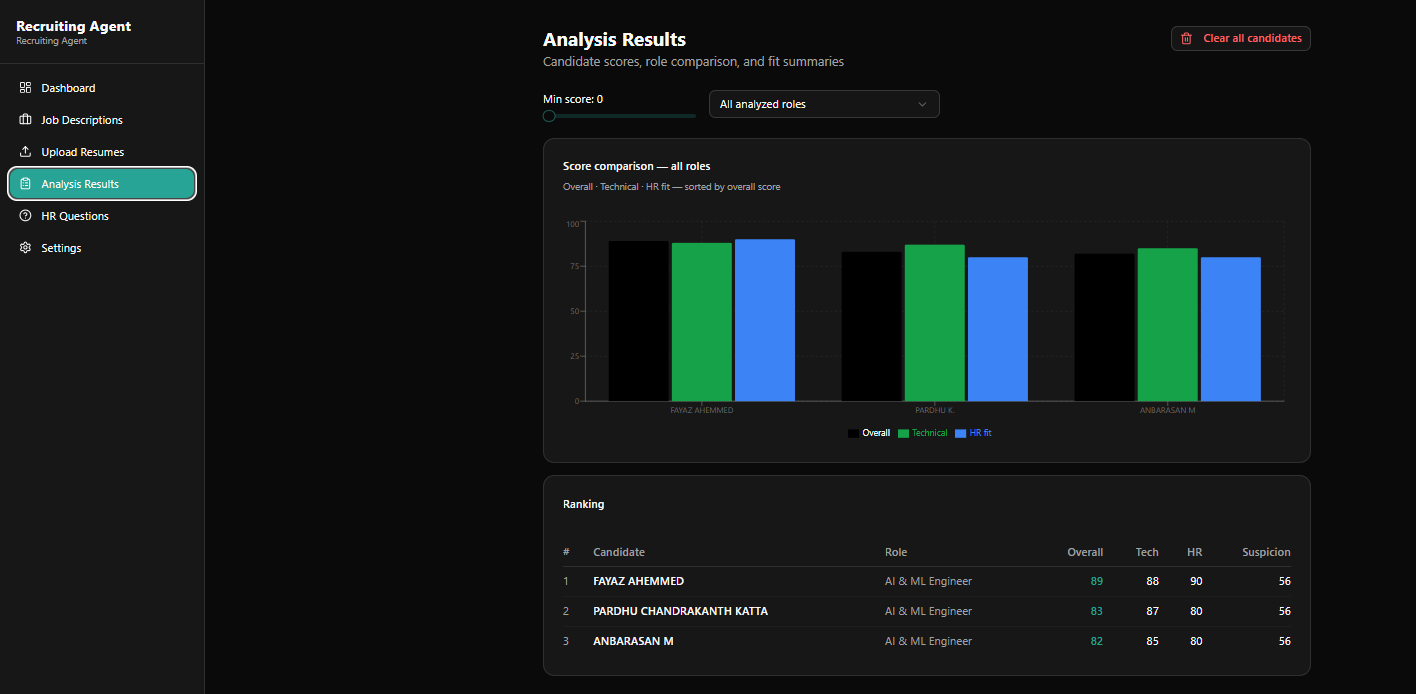Select ANBARASAN M in the ranking table

tap(633, 641)
